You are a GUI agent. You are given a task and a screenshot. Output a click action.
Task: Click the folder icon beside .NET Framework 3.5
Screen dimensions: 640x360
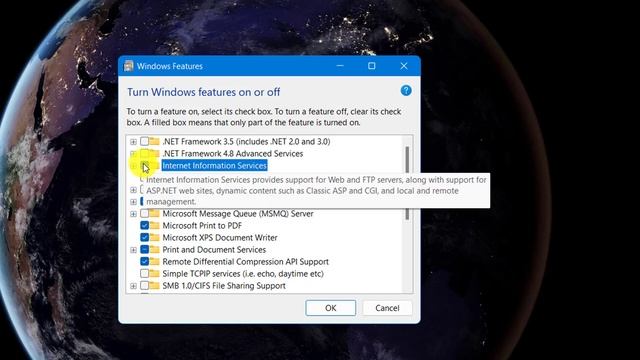tap(154, 141)
